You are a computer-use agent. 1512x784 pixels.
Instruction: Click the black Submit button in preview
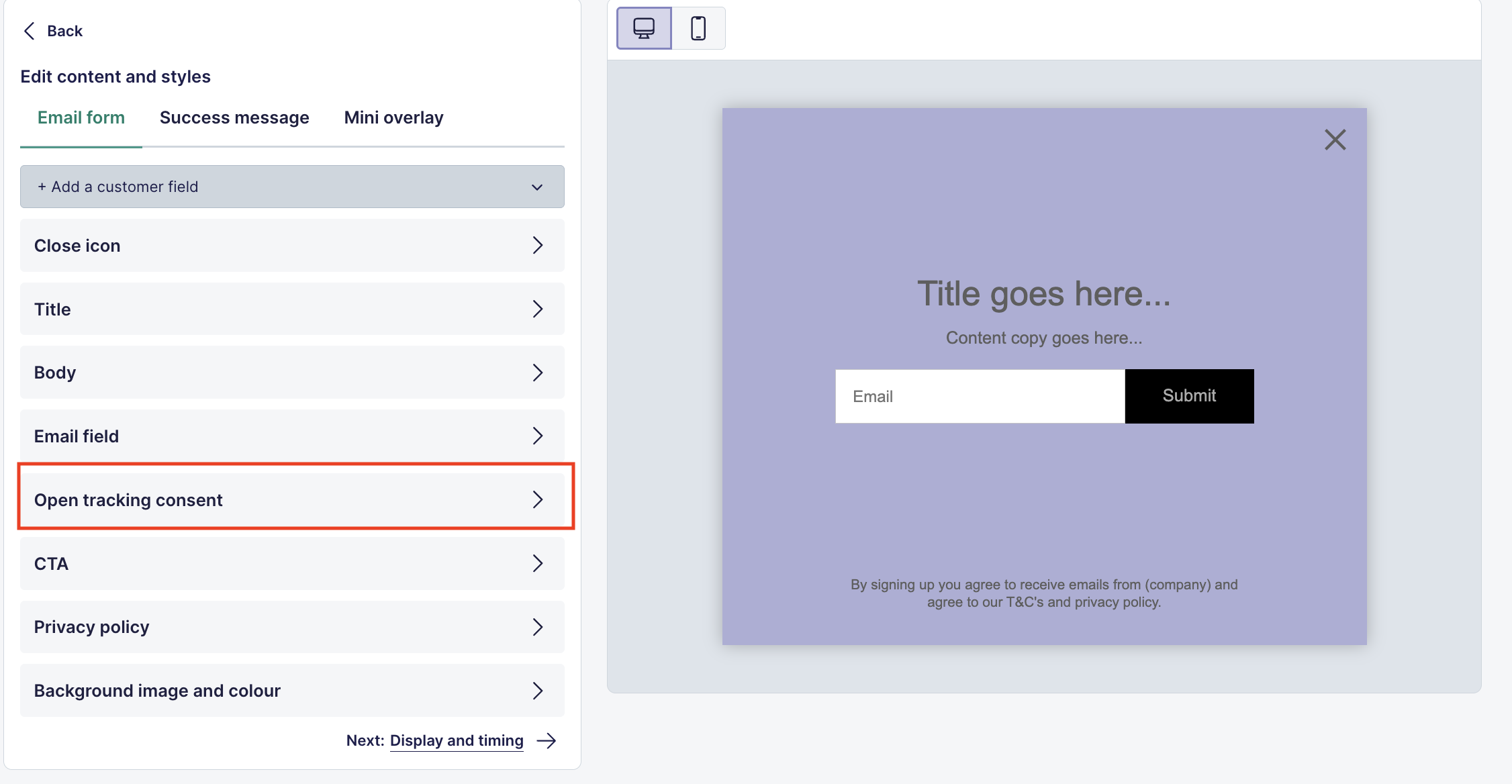[1189, 396]
